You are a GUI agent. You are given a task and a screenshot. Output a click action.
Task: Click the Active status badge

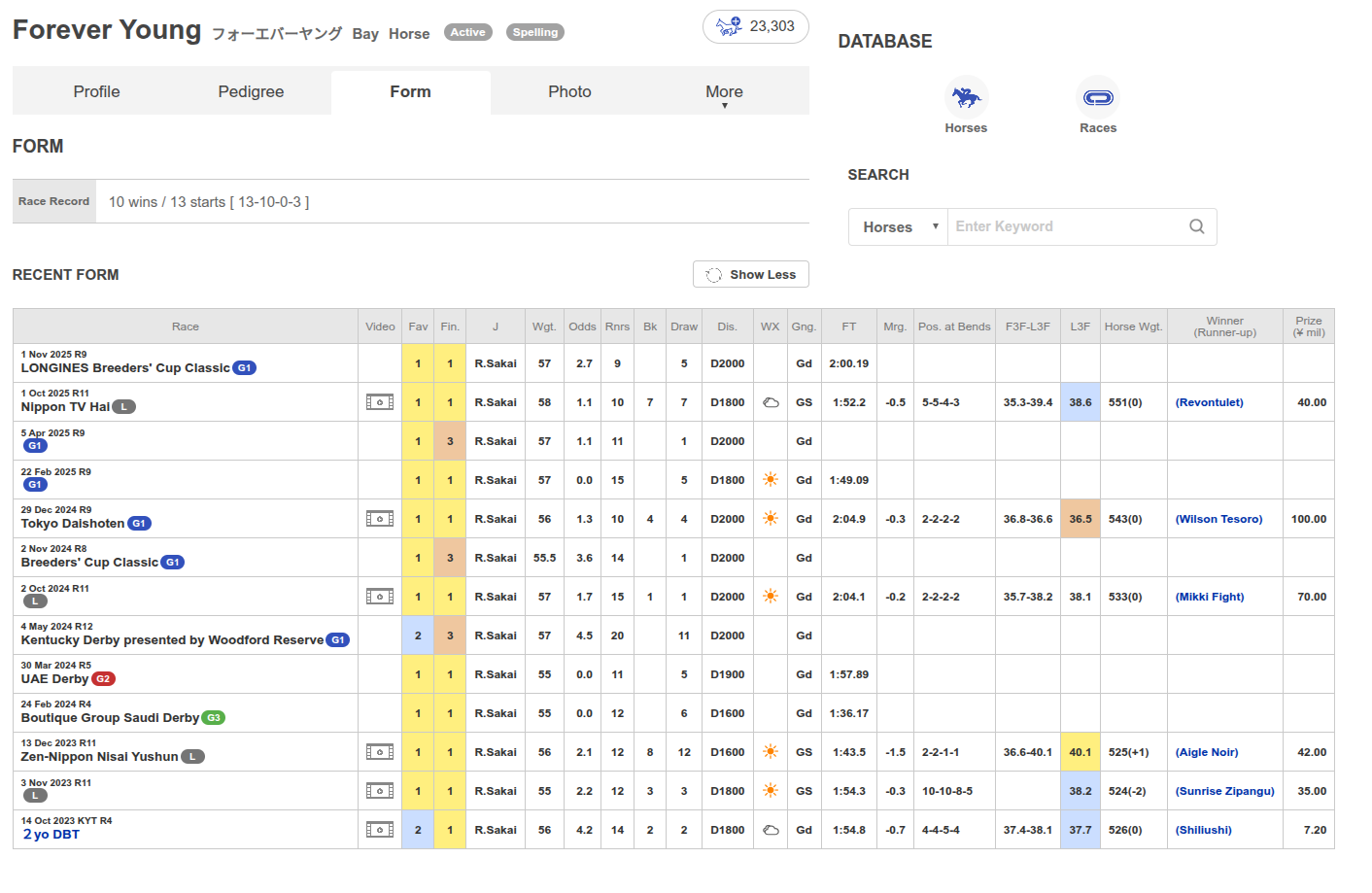click(x=468, y=32)
